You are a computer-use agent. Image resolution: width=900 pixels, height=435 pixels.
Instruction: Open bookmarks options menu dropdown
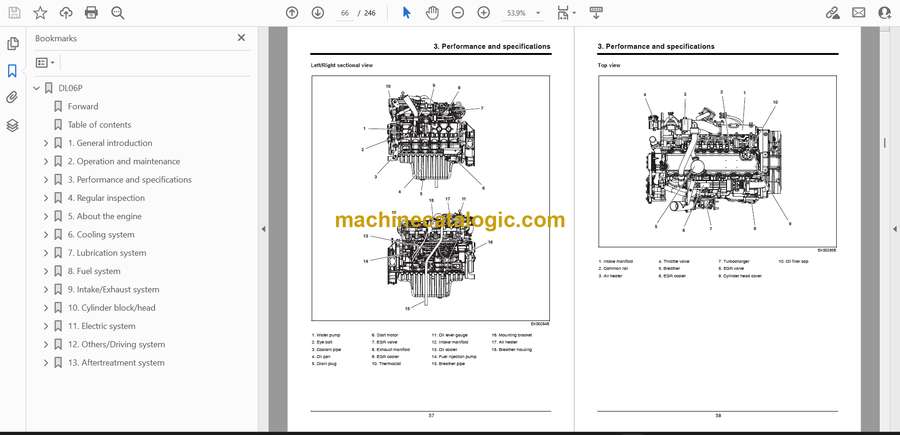[45, 63]
